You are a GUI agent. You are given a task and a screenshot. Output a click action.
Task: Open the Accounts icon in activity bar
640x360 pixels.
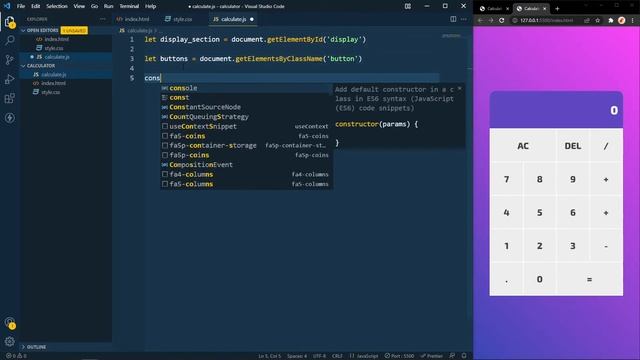click(10, 322)
